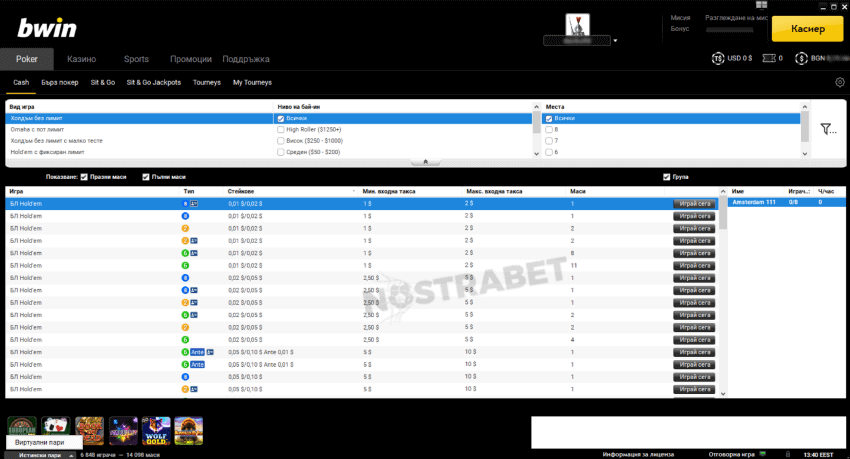Collapse the filter panel with the up chevron

pos(426,162)
